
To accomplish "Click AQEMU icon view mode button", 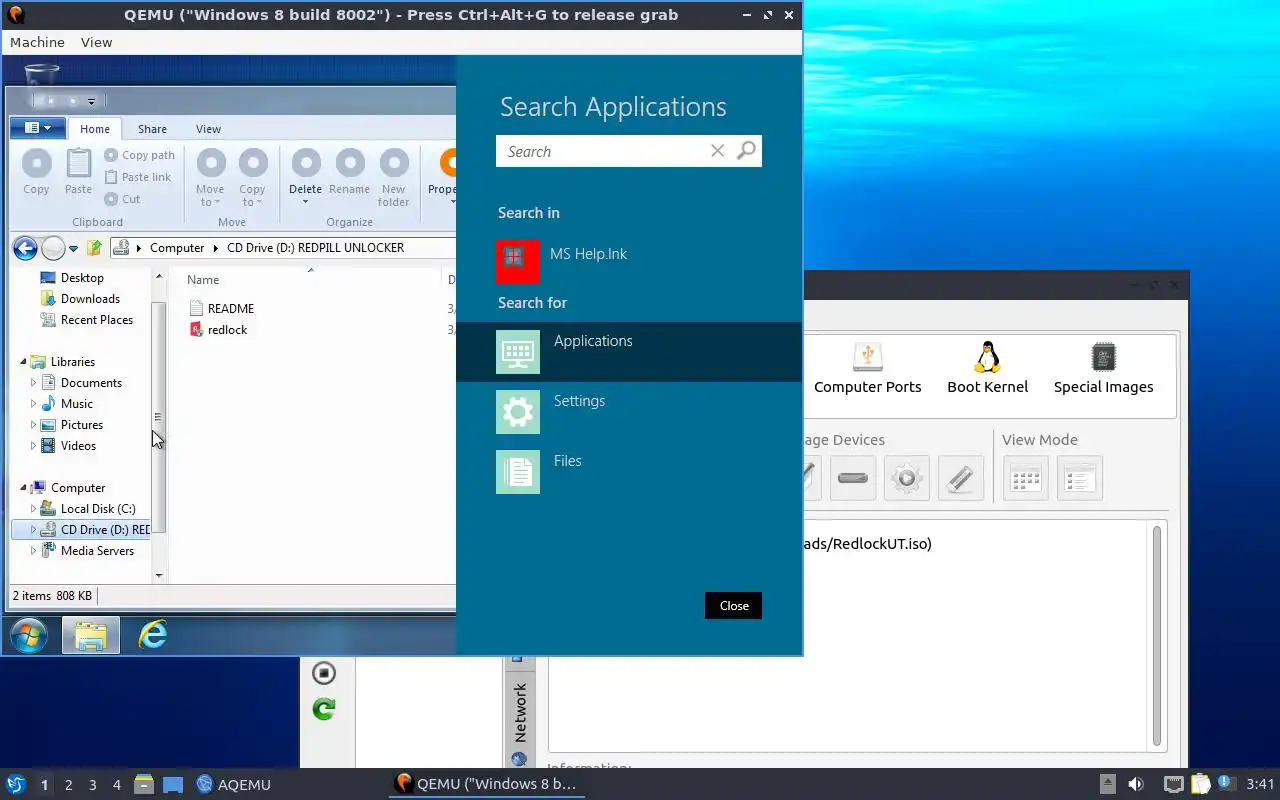I will (x=1026, y=478).
